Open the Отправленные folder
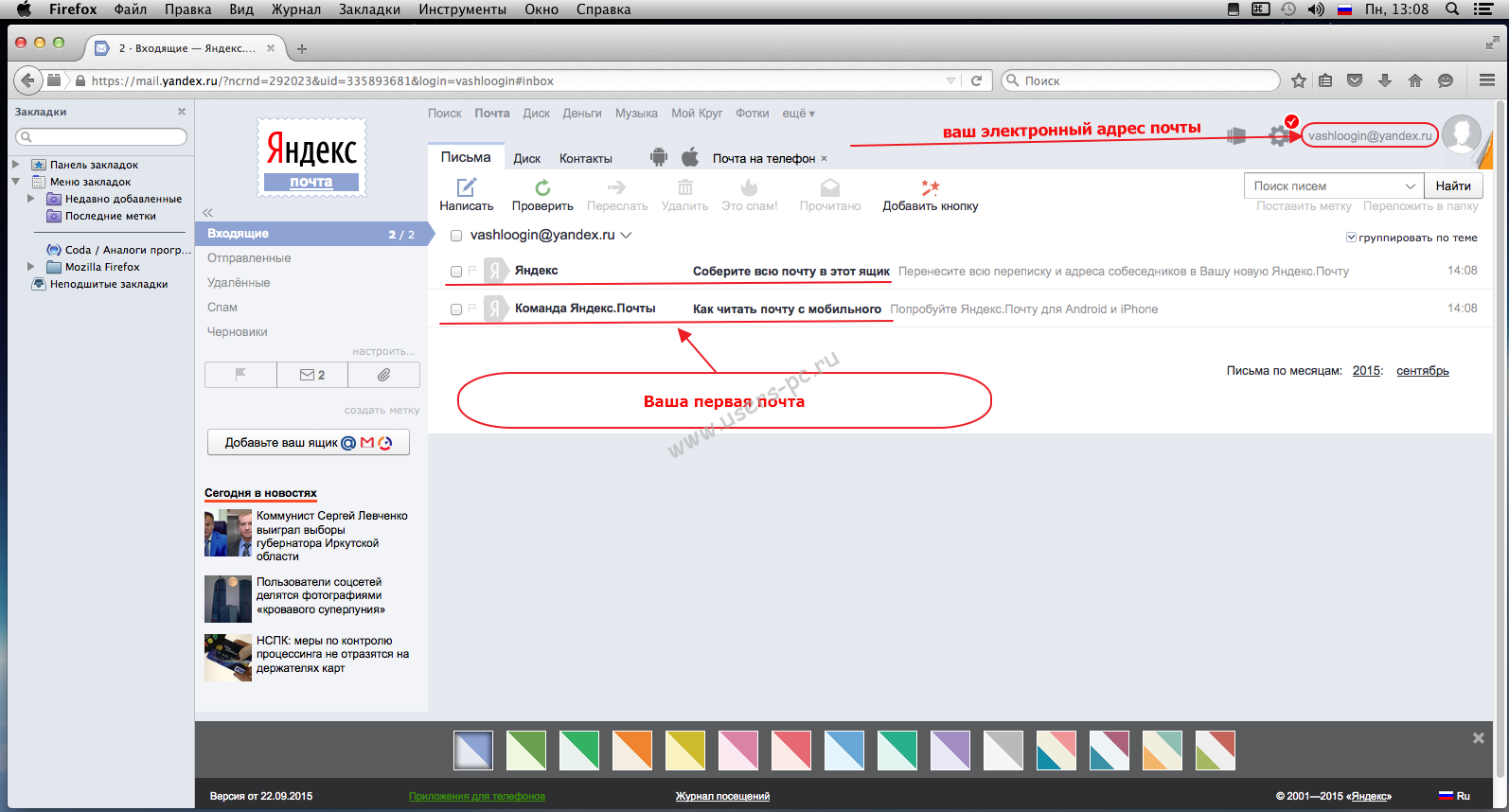 tap(249, 258)
